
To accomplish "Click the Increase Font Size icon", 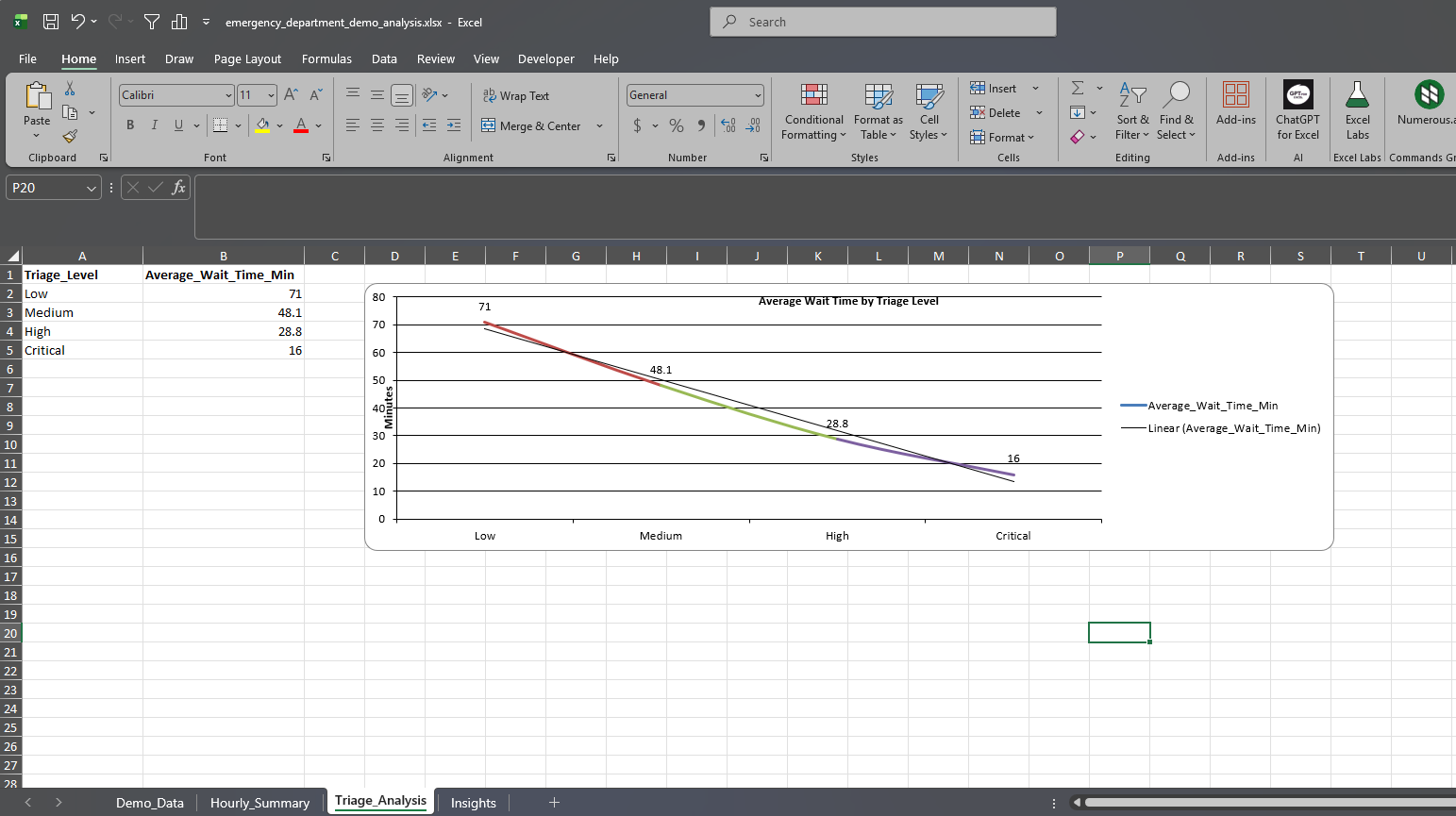I will pyautogui.click(x=292, y=95).
